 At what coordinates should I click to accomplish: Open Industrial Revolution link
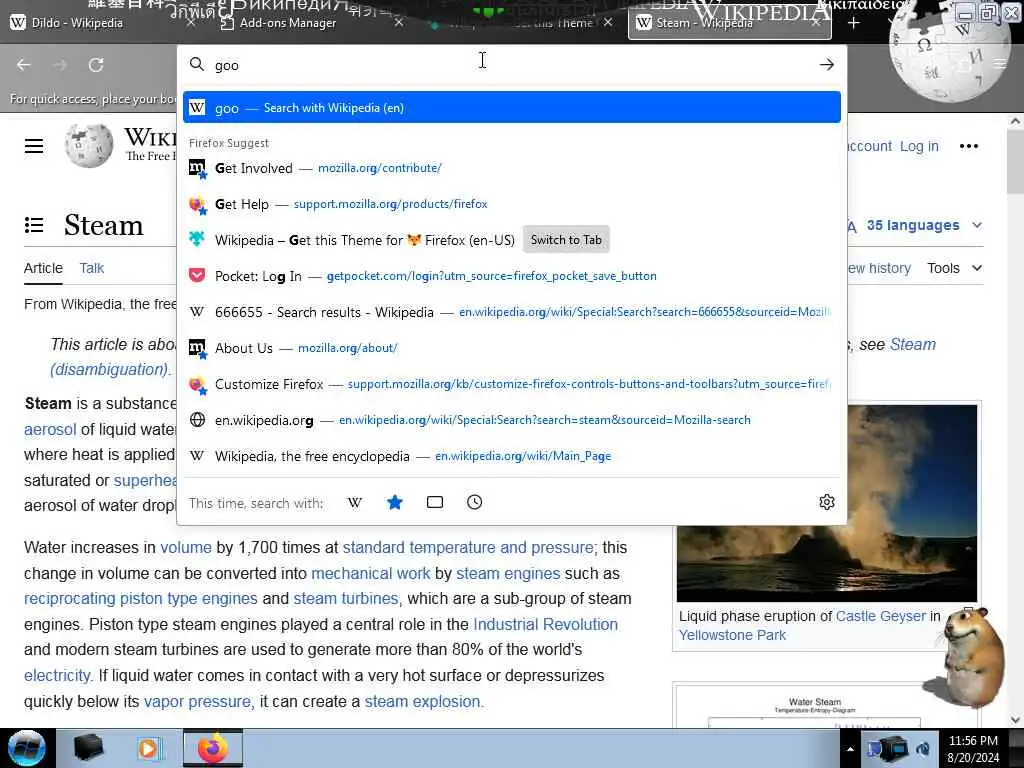point(545,624)
